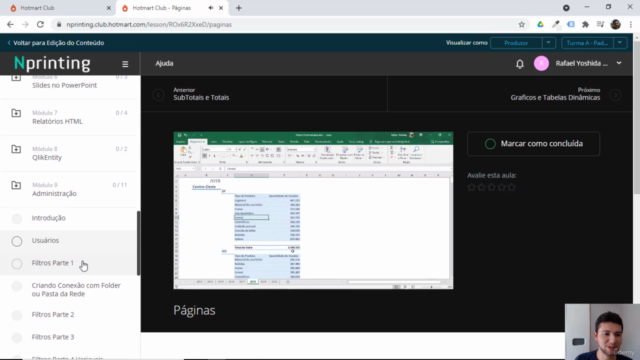
Task: Rate the lesson three stars
Action: point(491,187)
